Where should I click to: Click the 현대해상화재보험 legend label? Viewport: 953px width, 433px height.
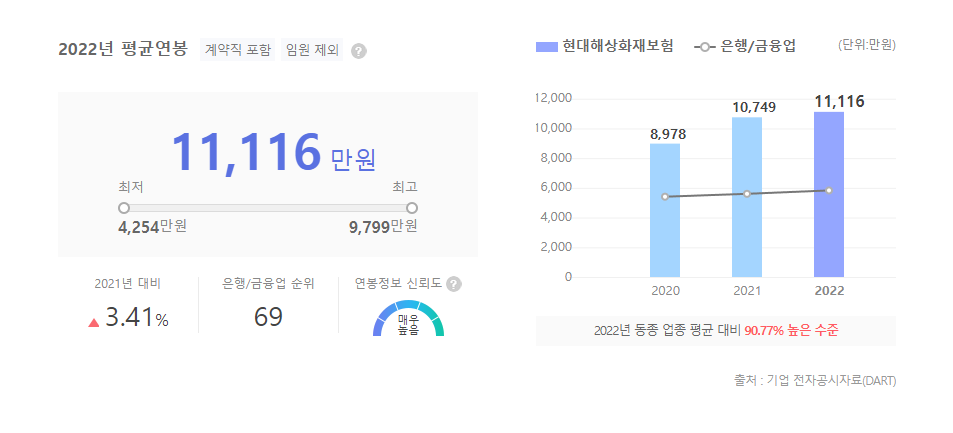click(618, 46)
